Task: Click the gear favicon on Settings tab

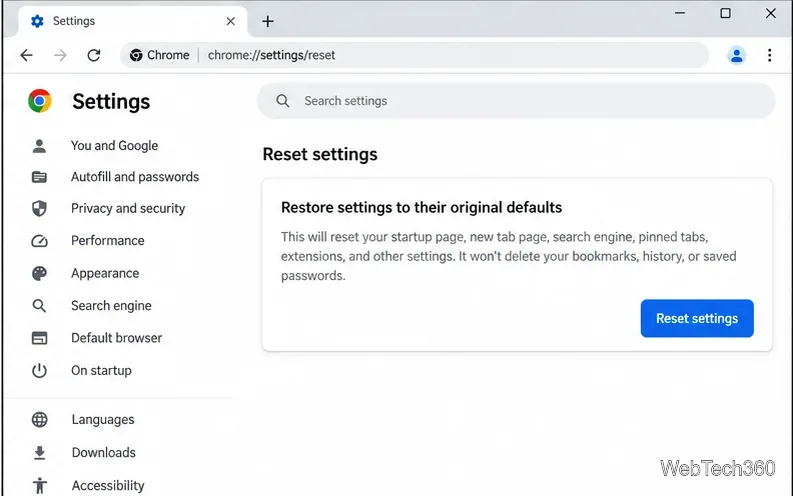Action: pos(37,21)
